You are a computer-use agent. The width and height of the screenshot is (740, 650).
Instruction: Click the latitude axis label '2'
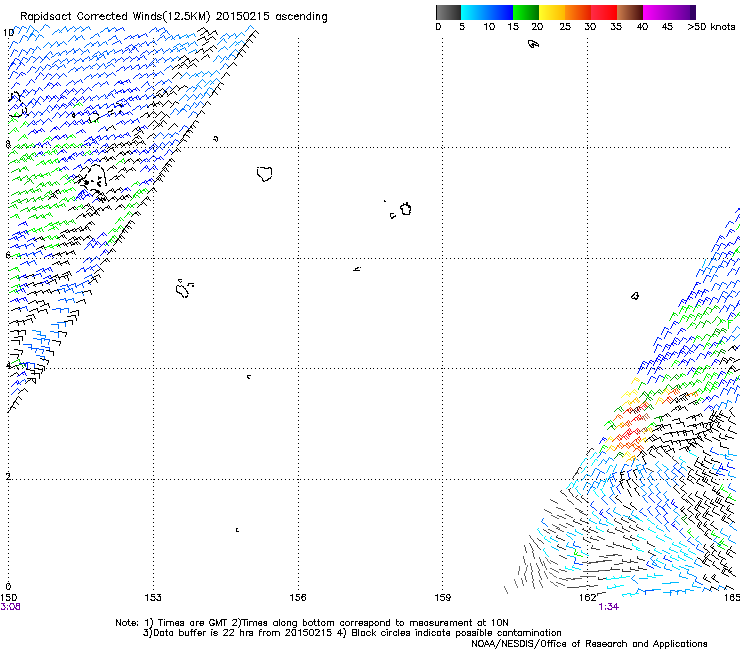8,476
